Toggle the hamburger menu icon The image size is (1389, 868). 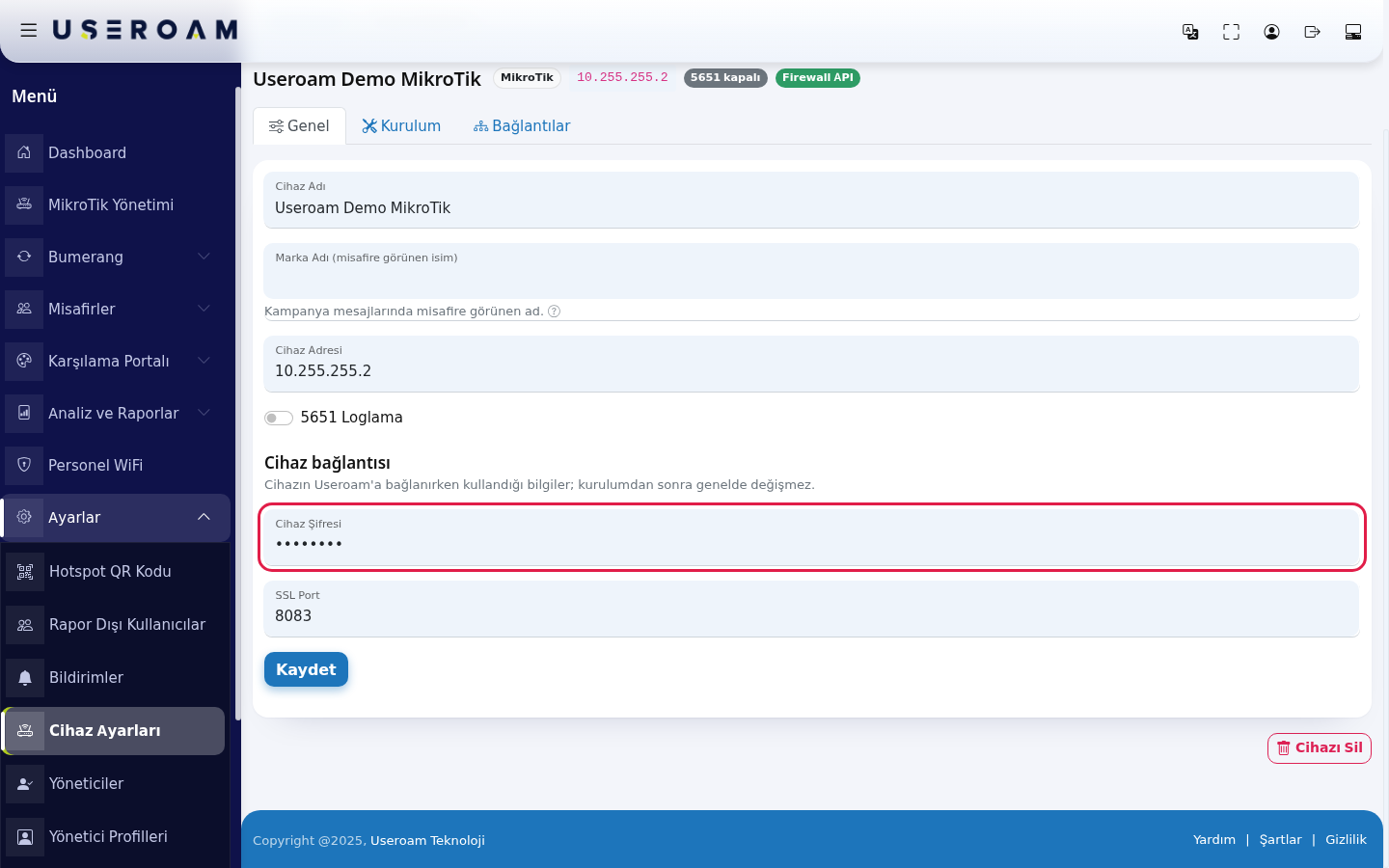[29, 31]
